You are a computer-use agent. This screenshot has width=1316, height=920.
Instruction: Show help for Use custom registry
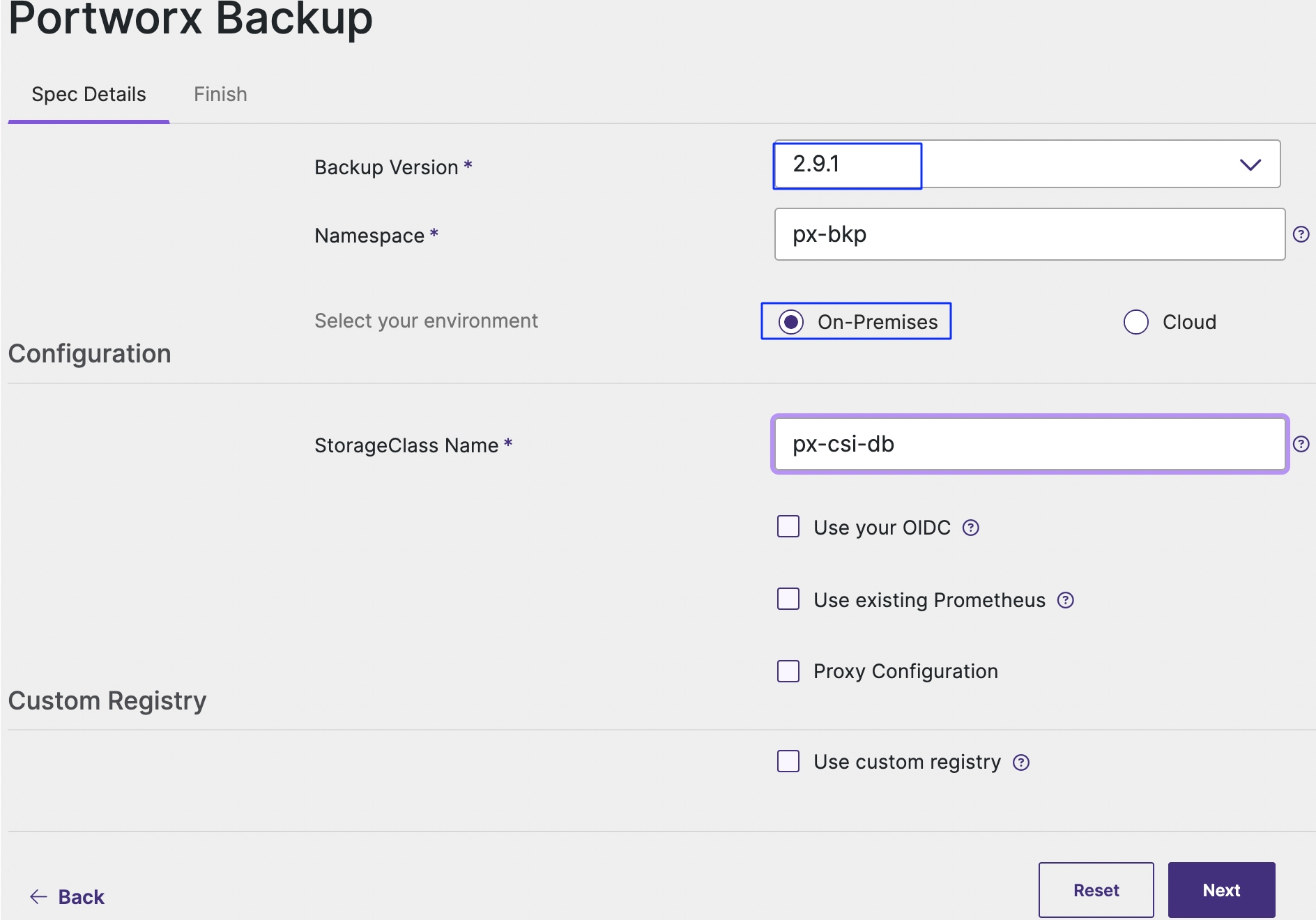(x=1021, y=762)
